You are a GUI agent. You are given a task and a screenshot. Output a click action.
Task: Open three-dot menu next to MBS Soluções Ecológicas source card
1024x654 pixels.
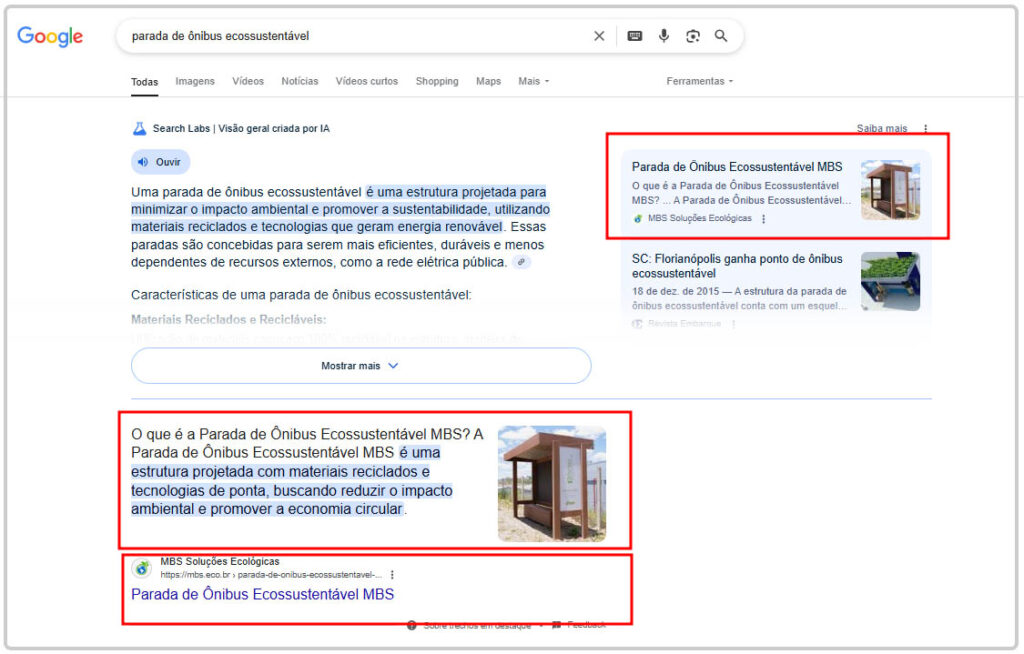(x=763, y=219)
